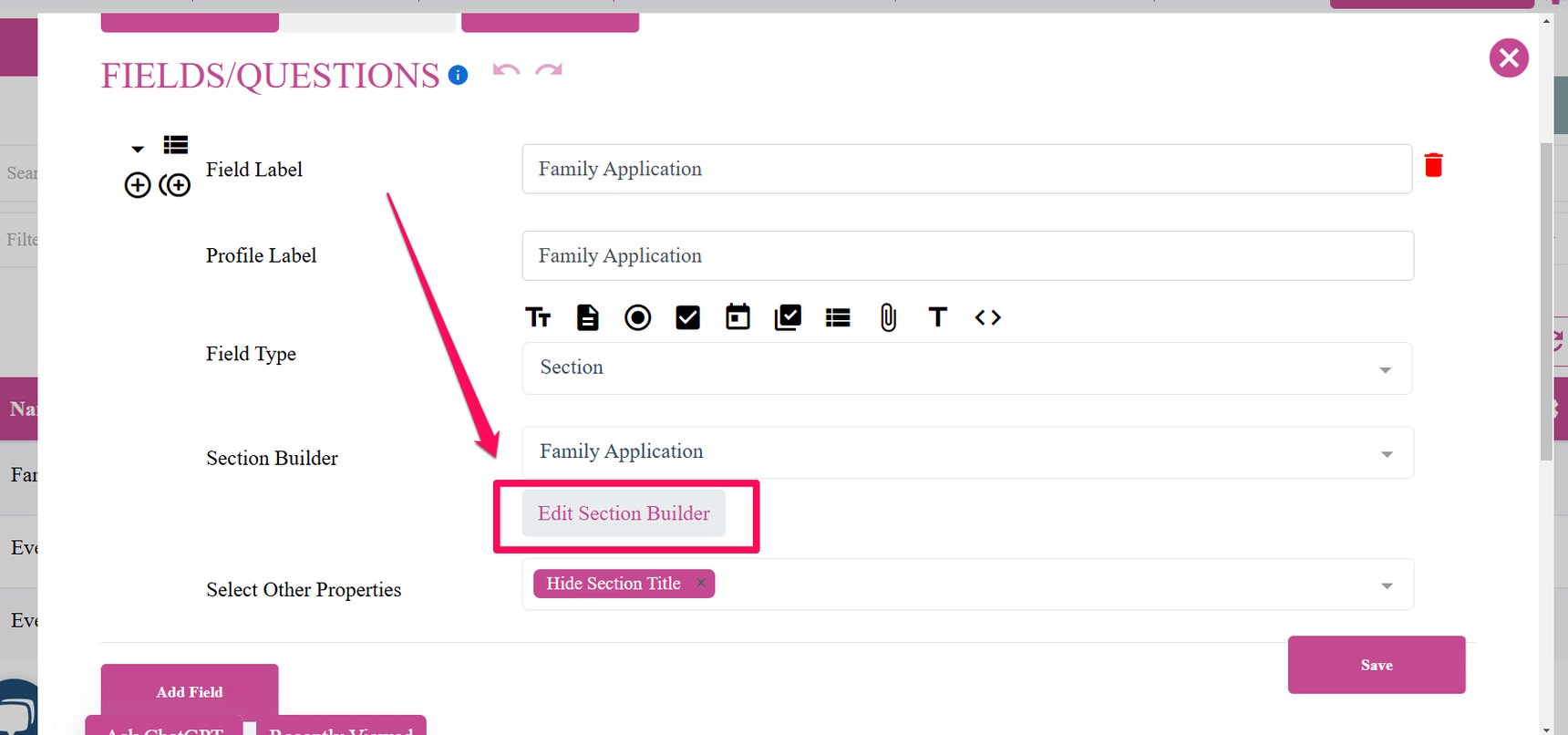Choose the text size field type icon
The width and height of the screenshot is (1568, 735).
point(538,317)
